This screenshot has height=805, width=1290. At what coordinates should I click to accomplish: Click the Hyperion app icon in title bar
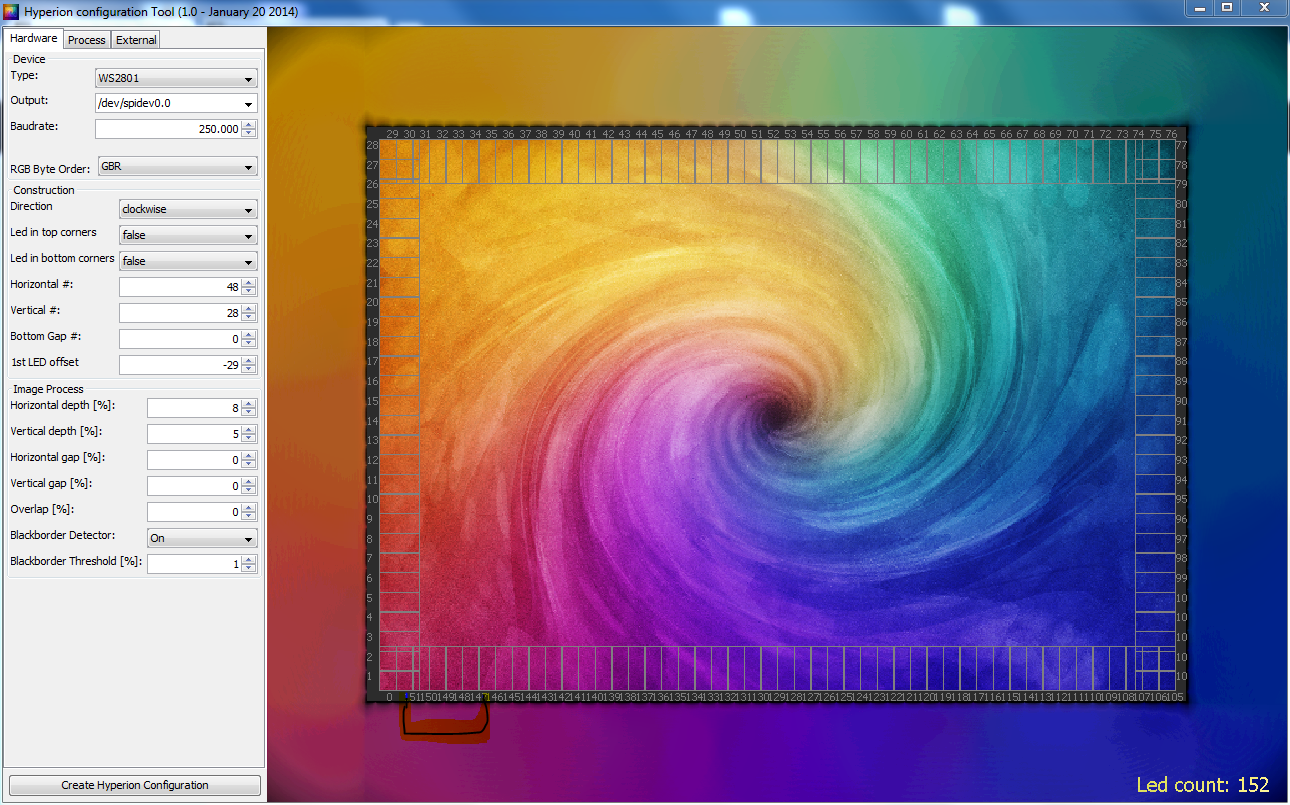(10, 11)
